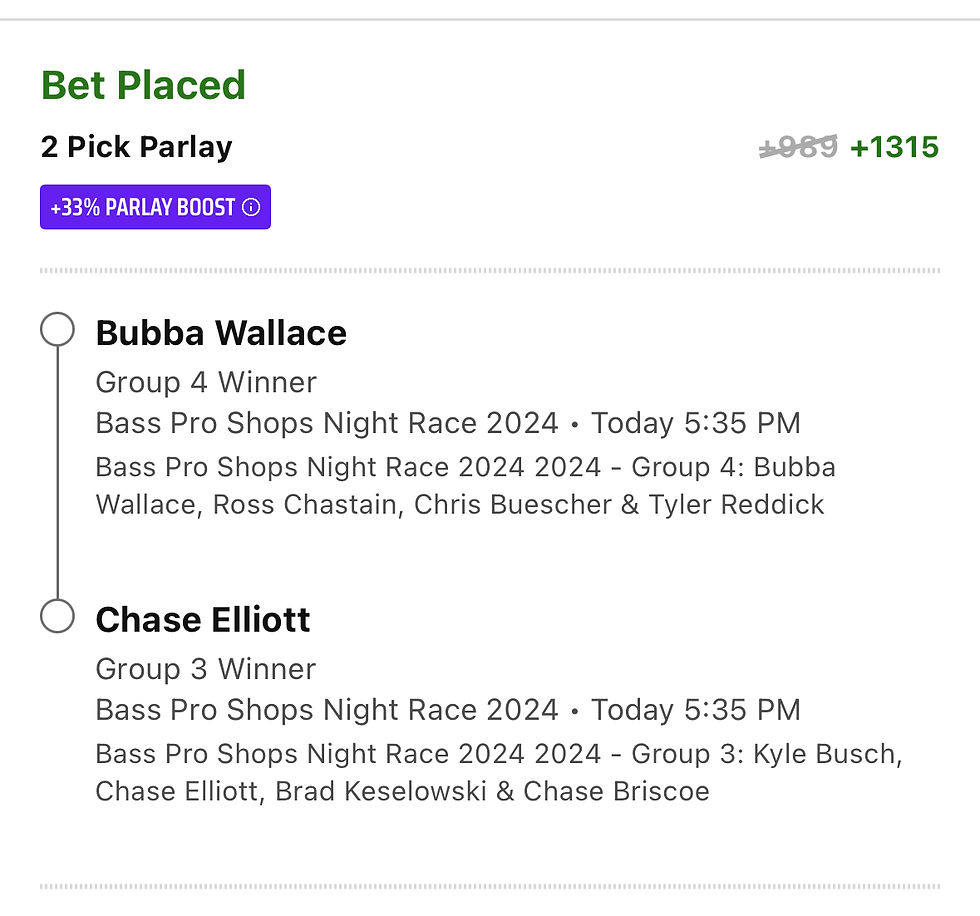This screenshot has height=916, width=980.
Task: Select the Chase Elliott leg circle
Action: point(58,616)
